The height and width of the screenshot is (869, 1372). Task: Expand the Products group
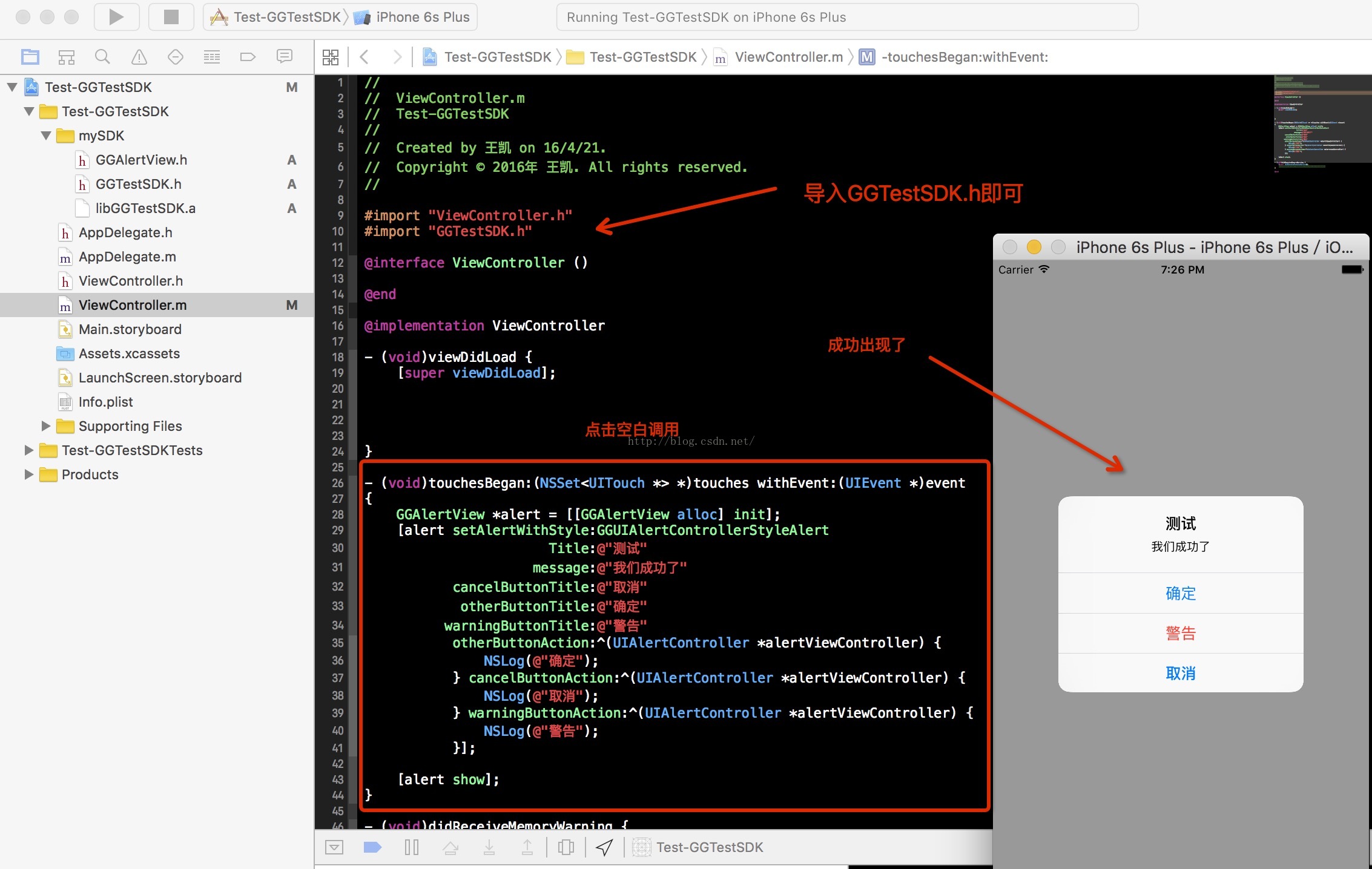tap(29, 474)
